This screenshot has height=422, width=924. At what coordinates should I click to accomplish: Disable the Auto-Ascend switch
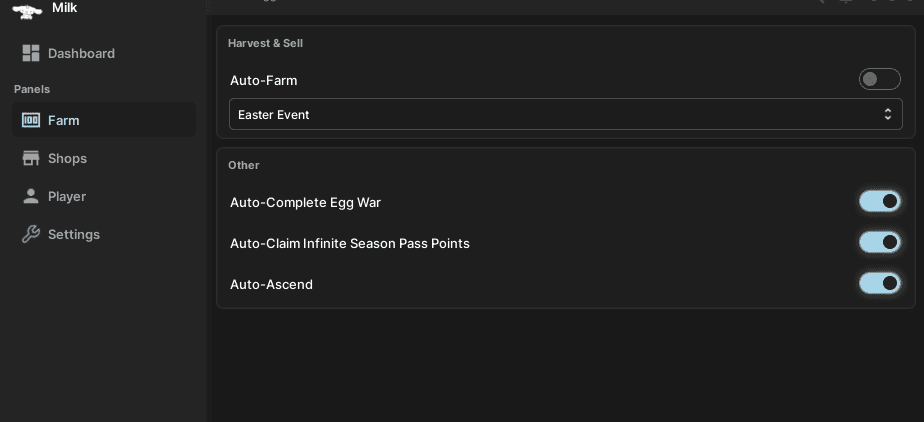879,283
